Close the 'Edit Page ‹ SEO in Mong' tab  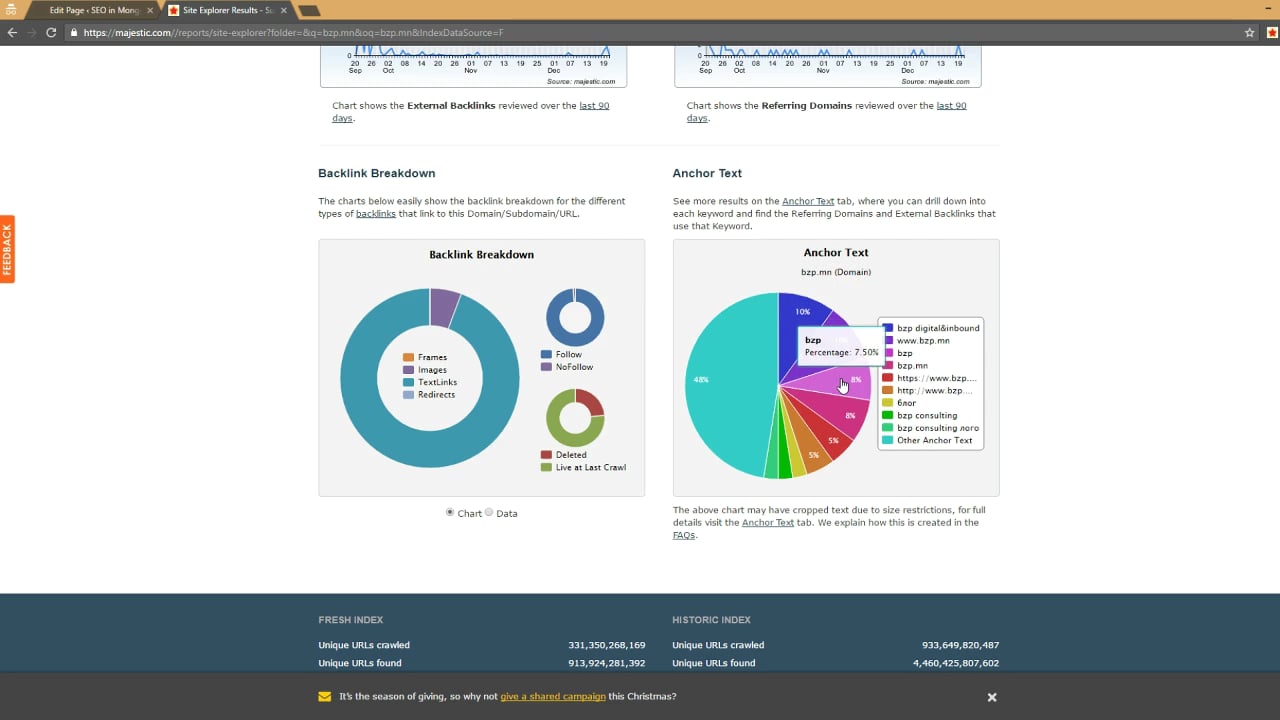pyautogui.click(x=150, y=10)
